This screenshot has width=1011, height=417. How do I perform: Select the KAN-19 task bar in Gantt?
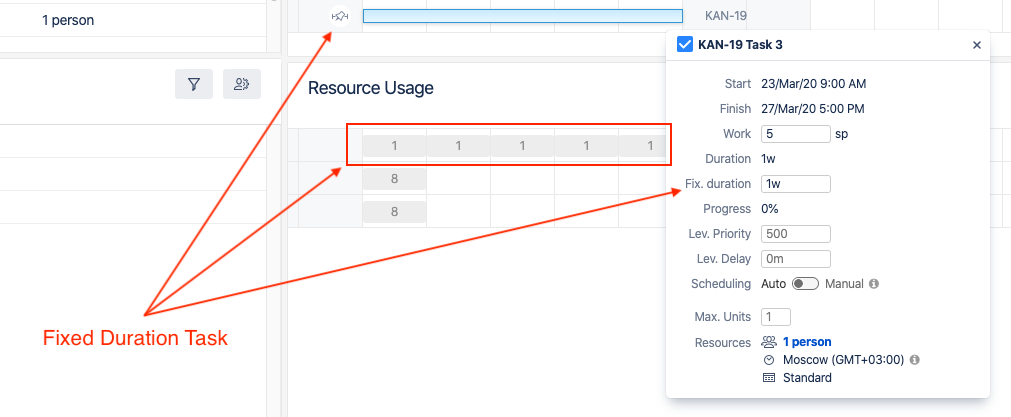522,16
